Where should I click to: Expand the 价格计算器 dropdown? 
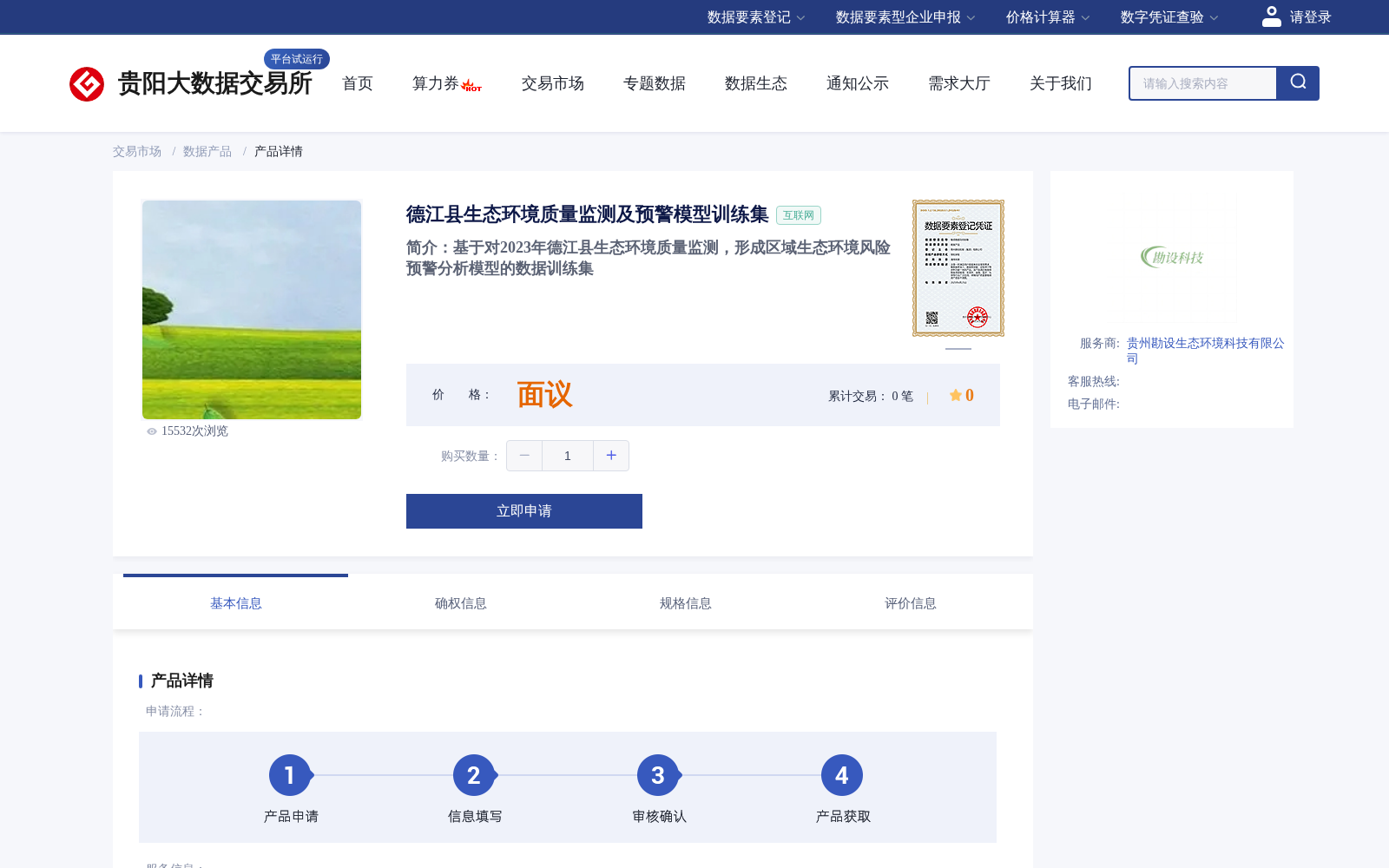coord(1048,17)
